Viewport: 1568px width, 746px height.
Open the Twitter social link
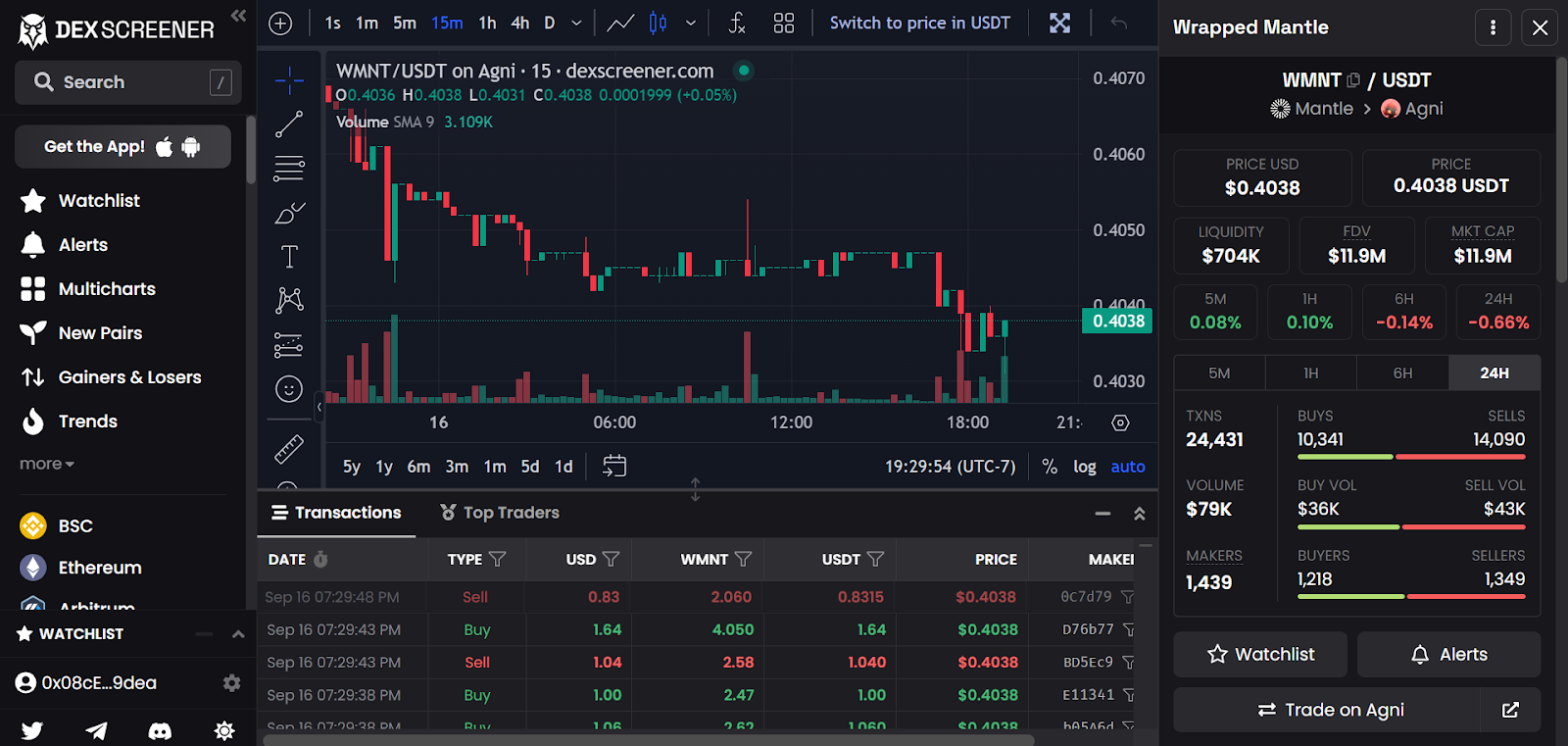click(x=32, y=730)
